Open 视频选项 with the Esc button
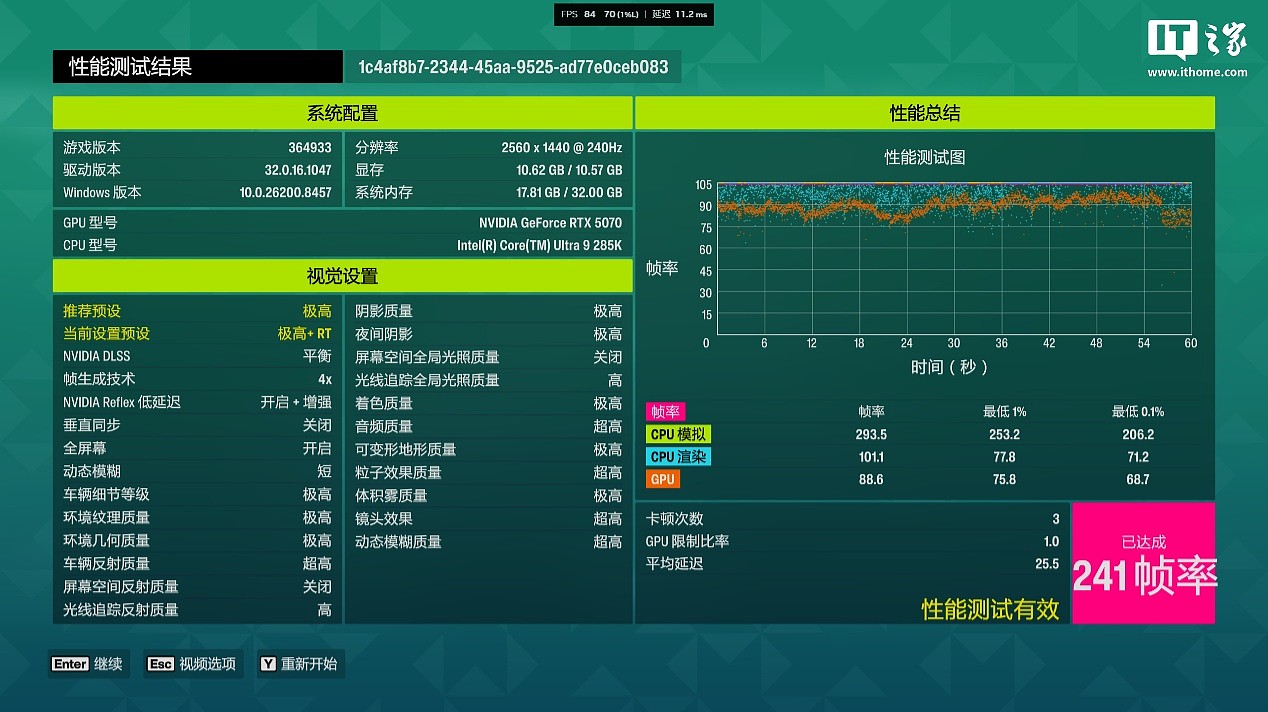This screenshot has height=712, width=1268. [193, 664]
